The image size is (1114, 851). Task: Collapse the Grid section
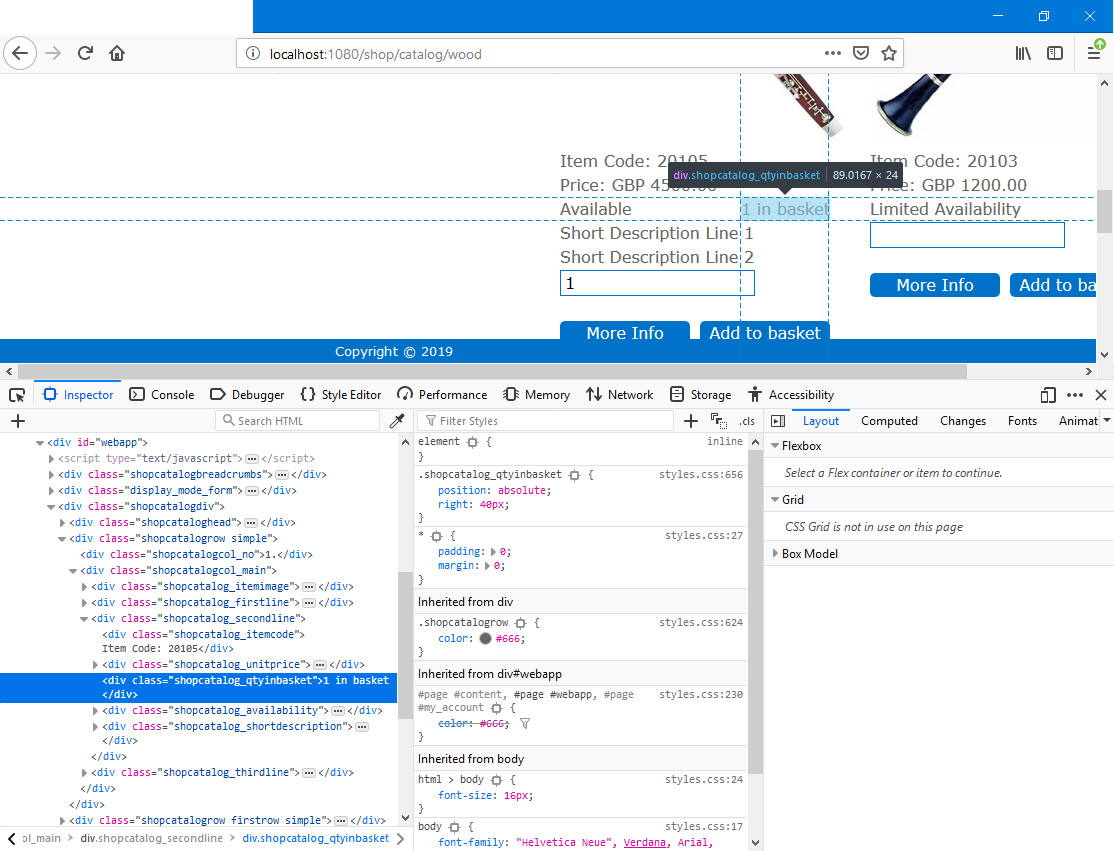pyautogui.click(x=775, y=500)
